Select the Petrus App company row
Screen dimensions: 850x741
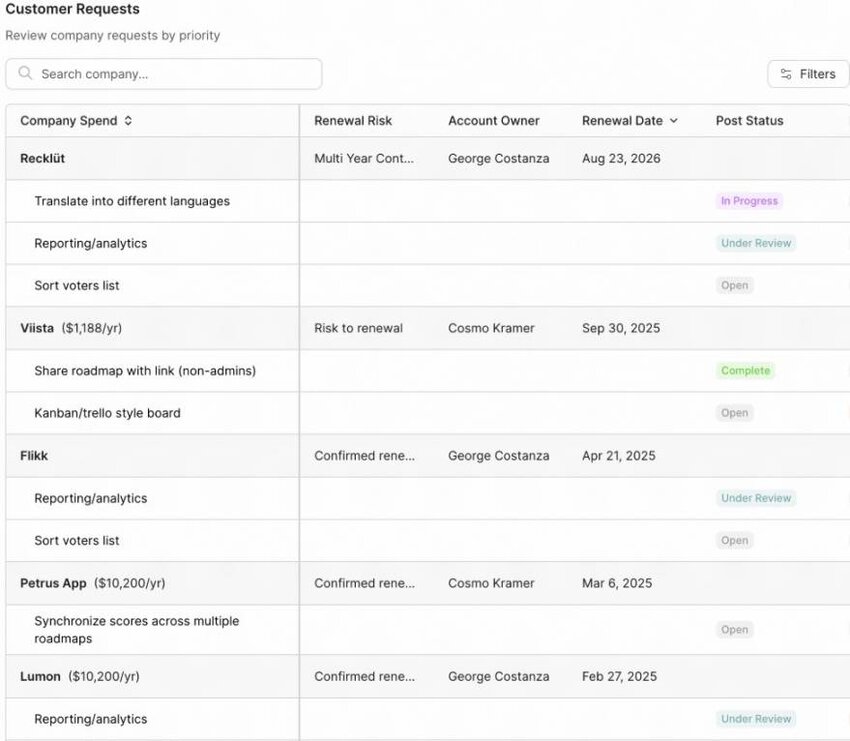(x=53, y=583)
